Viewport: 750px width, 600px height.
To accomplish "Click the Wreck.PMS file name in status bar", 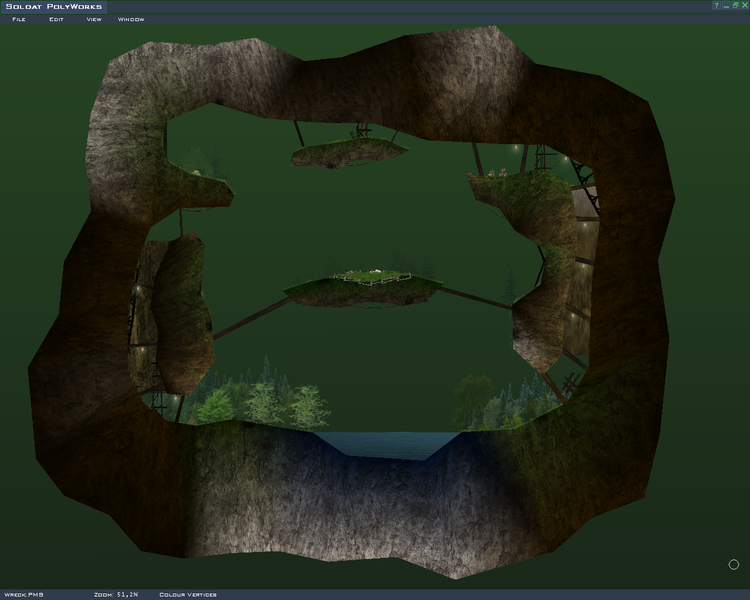I will pyautogui.click(x=22, y=594).
